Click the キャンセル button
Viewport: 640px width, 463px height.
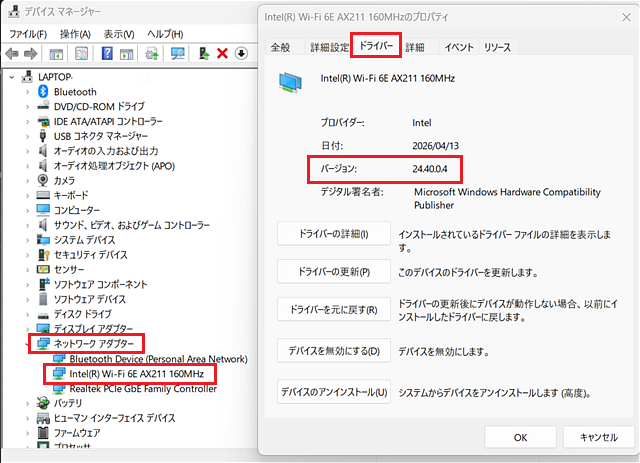[599, 437]
